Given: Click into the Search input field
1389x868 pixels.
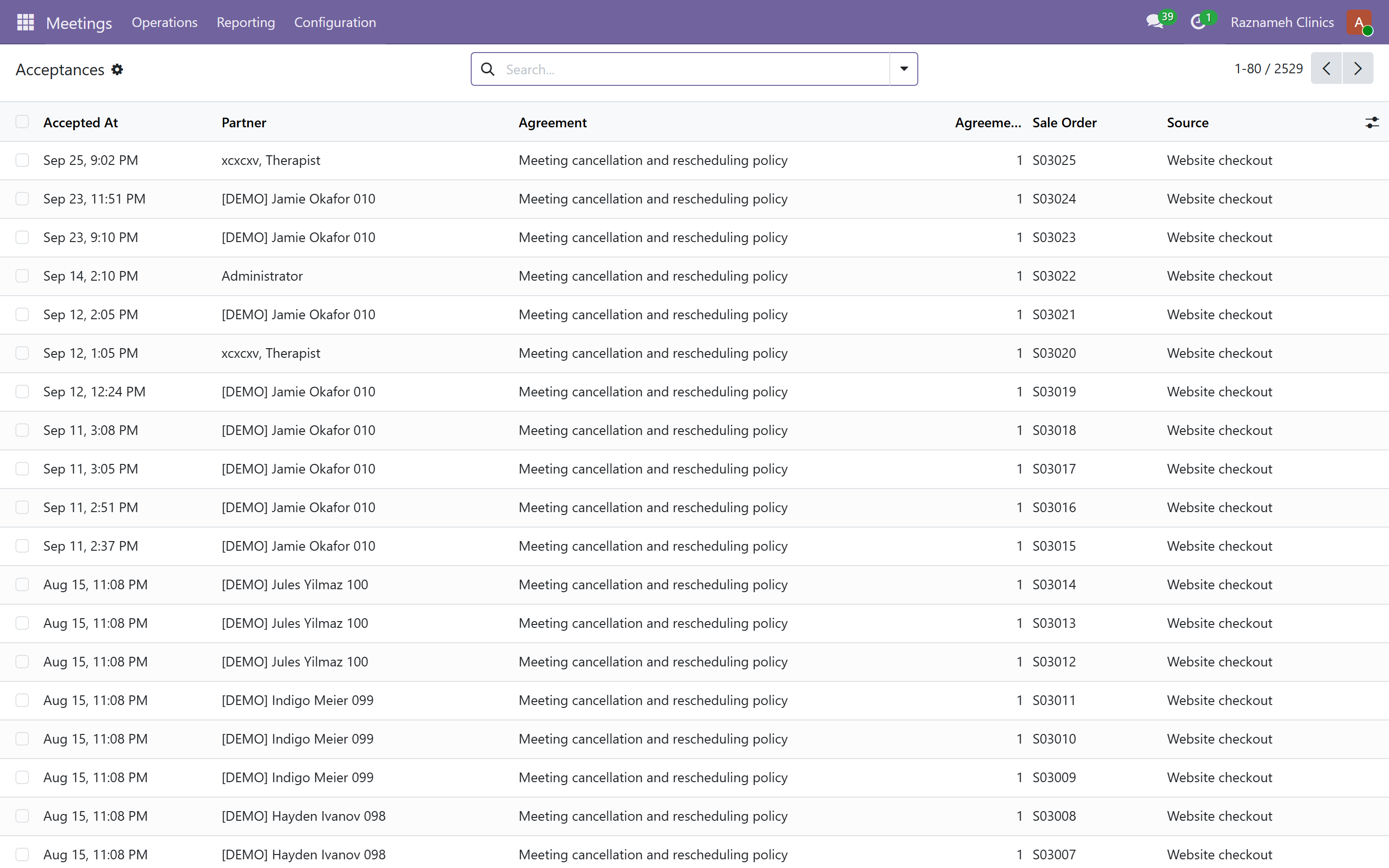Looking at the screenshot, I should (x=694, y=69).
